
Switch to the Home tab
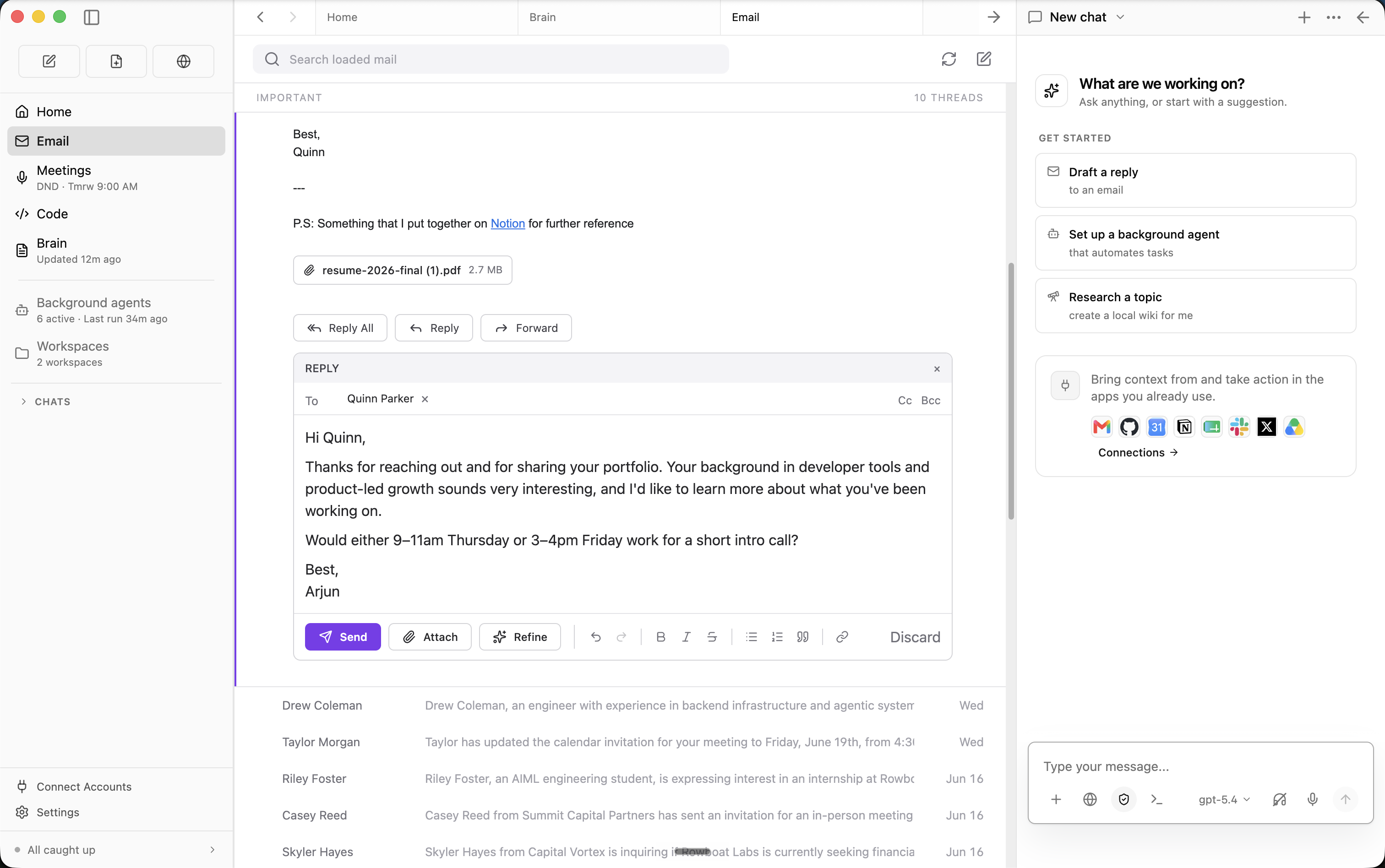pyautogui.click(x=416, y=17)
